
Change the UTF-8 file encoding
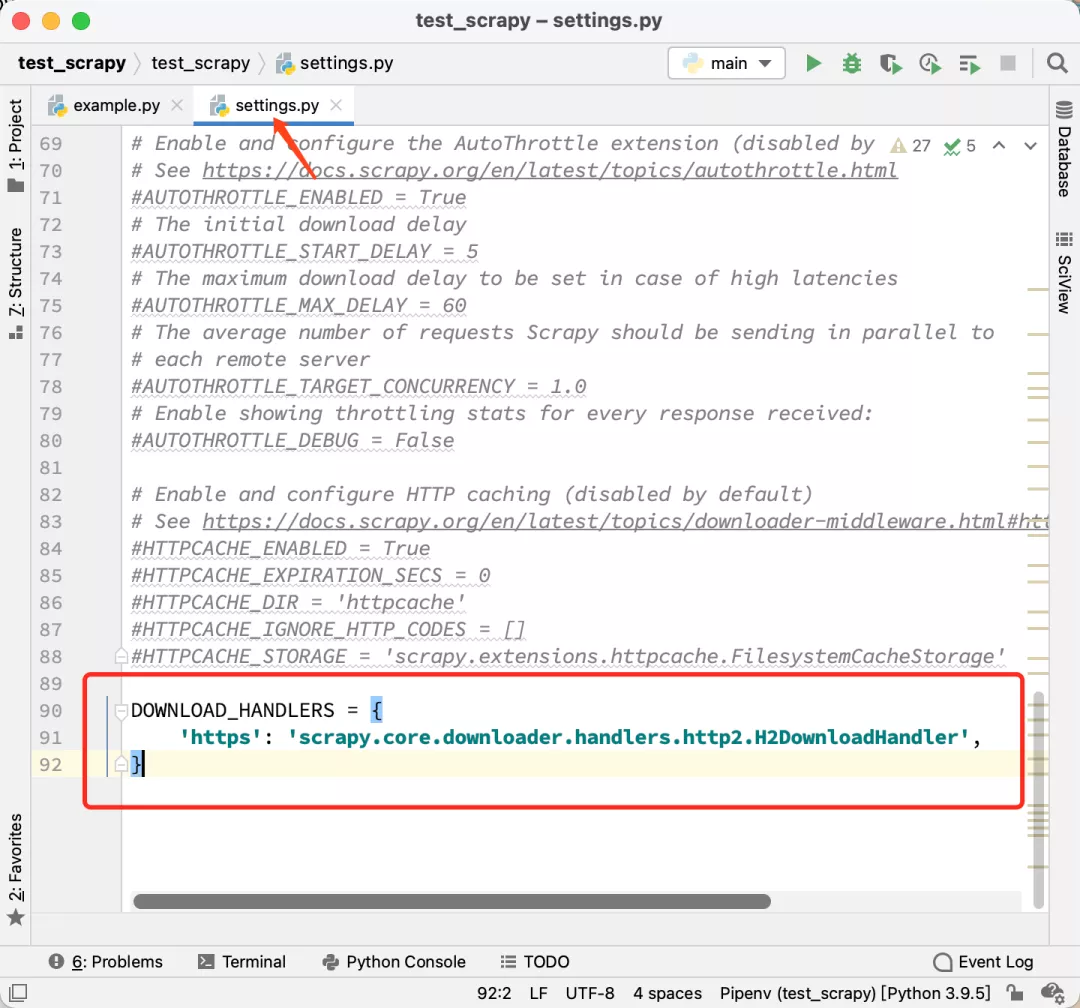click(590, 993)
